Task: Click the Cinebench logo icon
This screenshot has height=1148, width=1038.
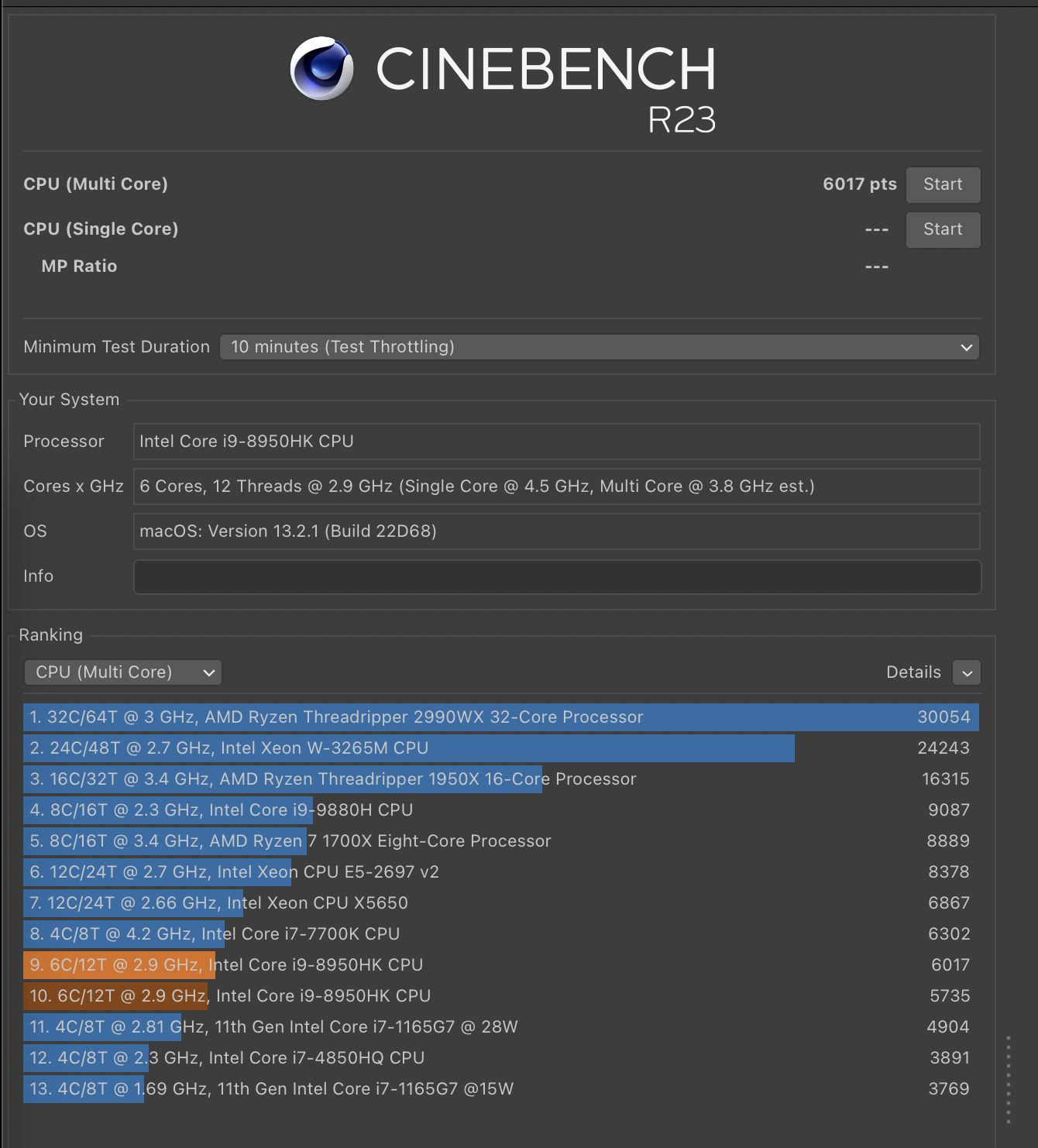Action: click(x=322, y=68)
